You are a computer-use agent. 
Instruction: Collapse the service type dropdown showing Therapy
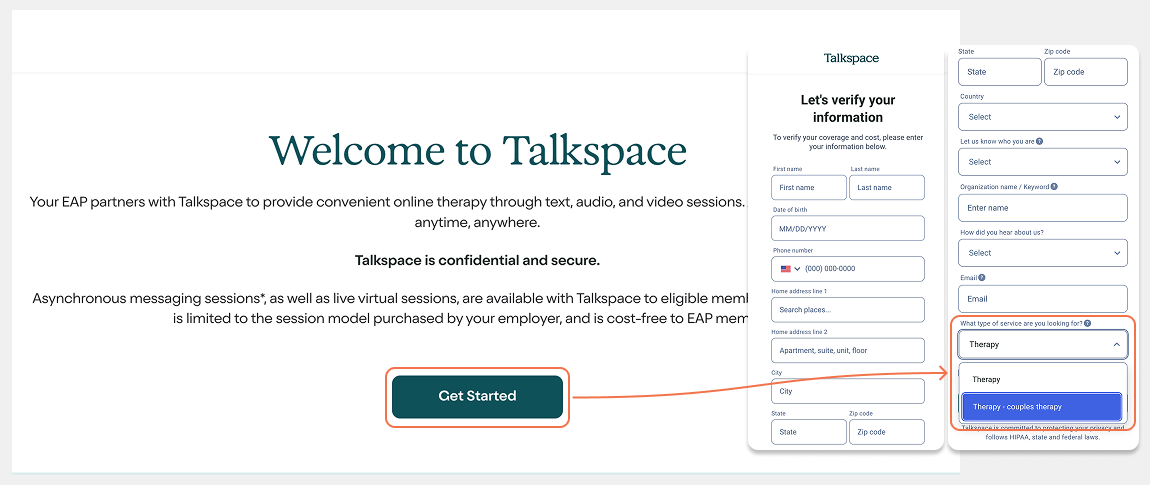tap(1042, 344)
